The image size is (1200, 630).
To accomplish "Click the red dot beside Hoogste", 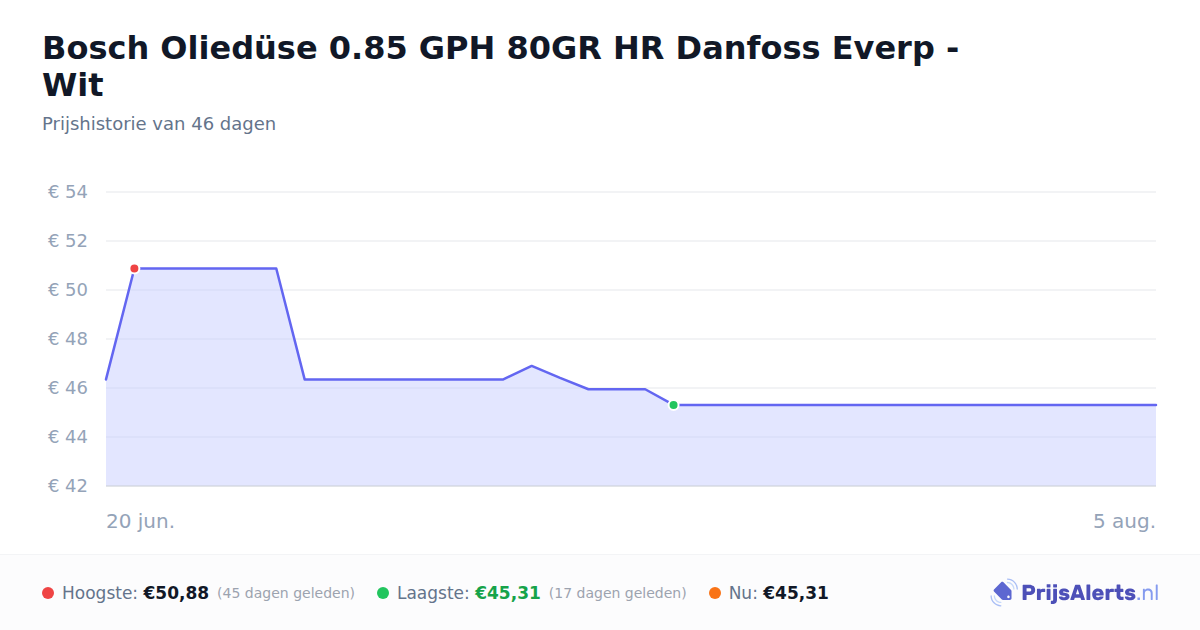I will pos(48,593).
